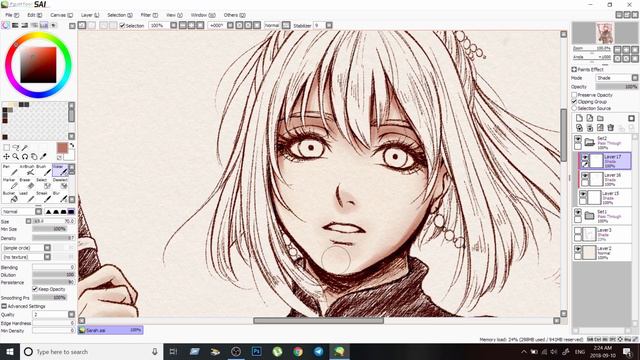Select the Layer 15 row
640x360 pixels.
[x=606, y=198]
